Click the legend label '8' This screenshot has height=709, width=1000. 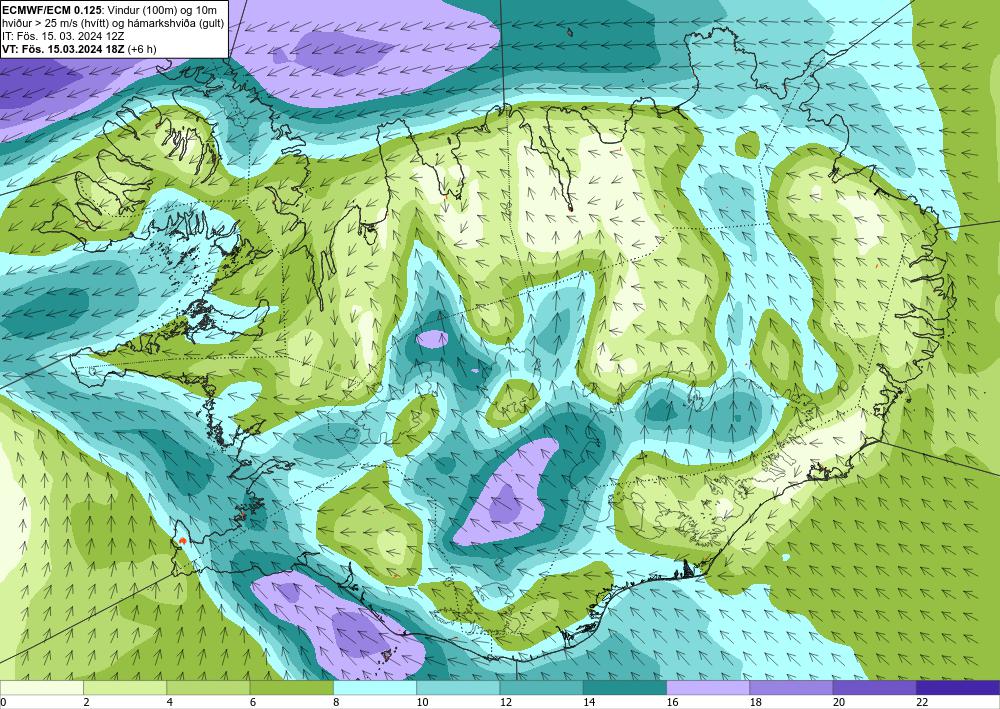336,702
